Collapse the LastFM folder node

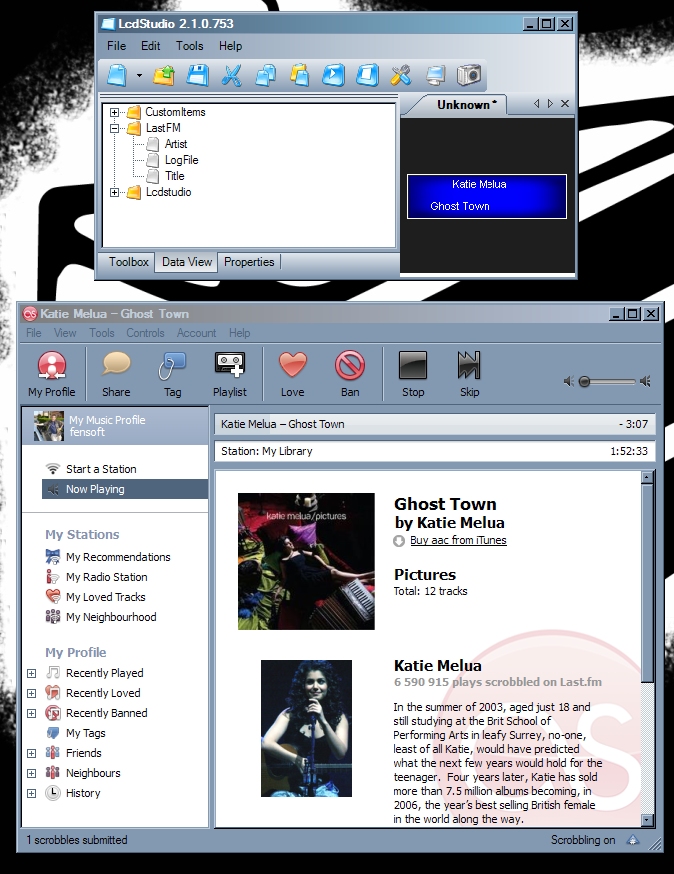[114, 128]
